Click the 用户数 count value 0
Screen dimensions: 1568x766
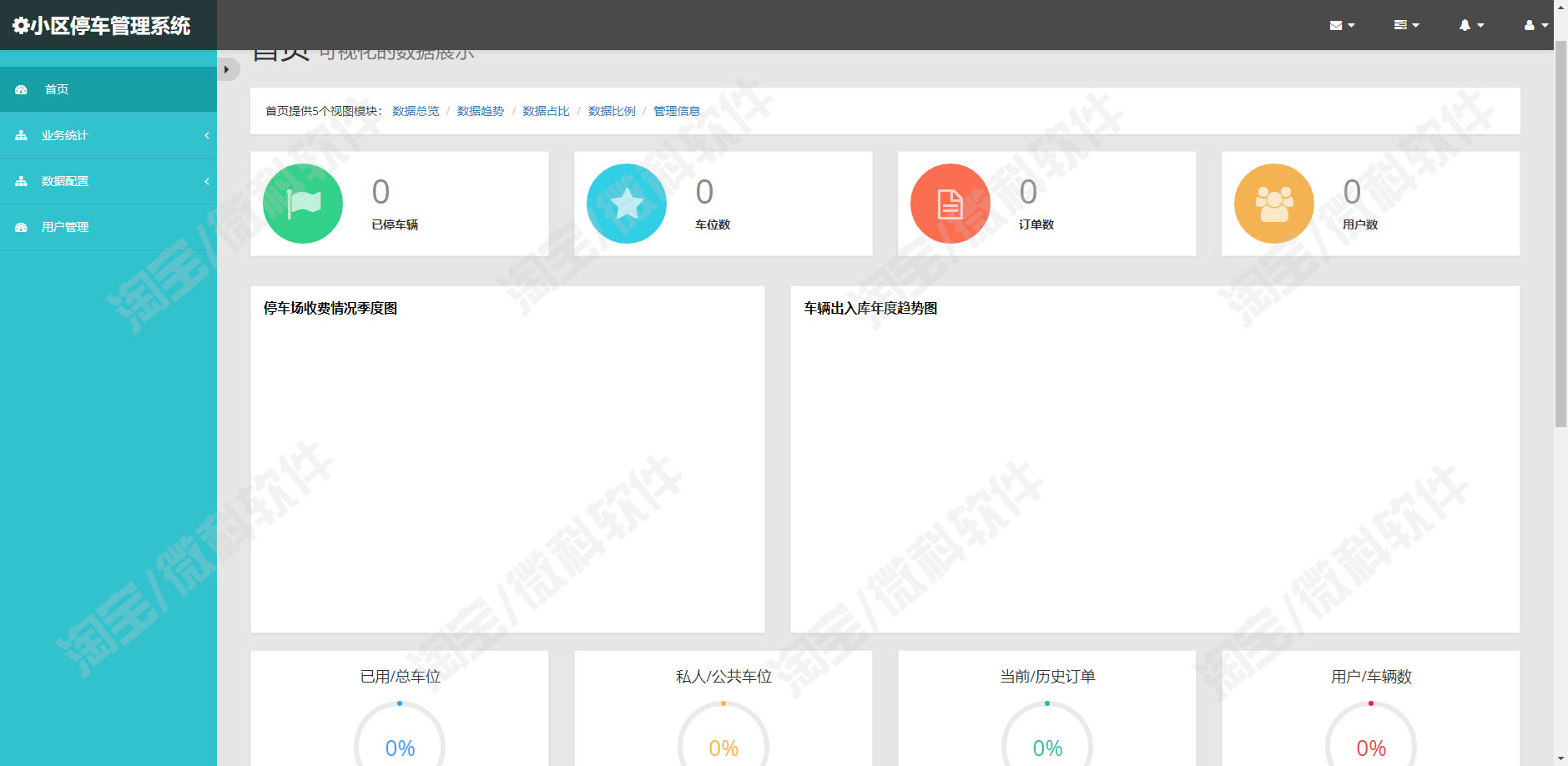(x=1352, y=192)
